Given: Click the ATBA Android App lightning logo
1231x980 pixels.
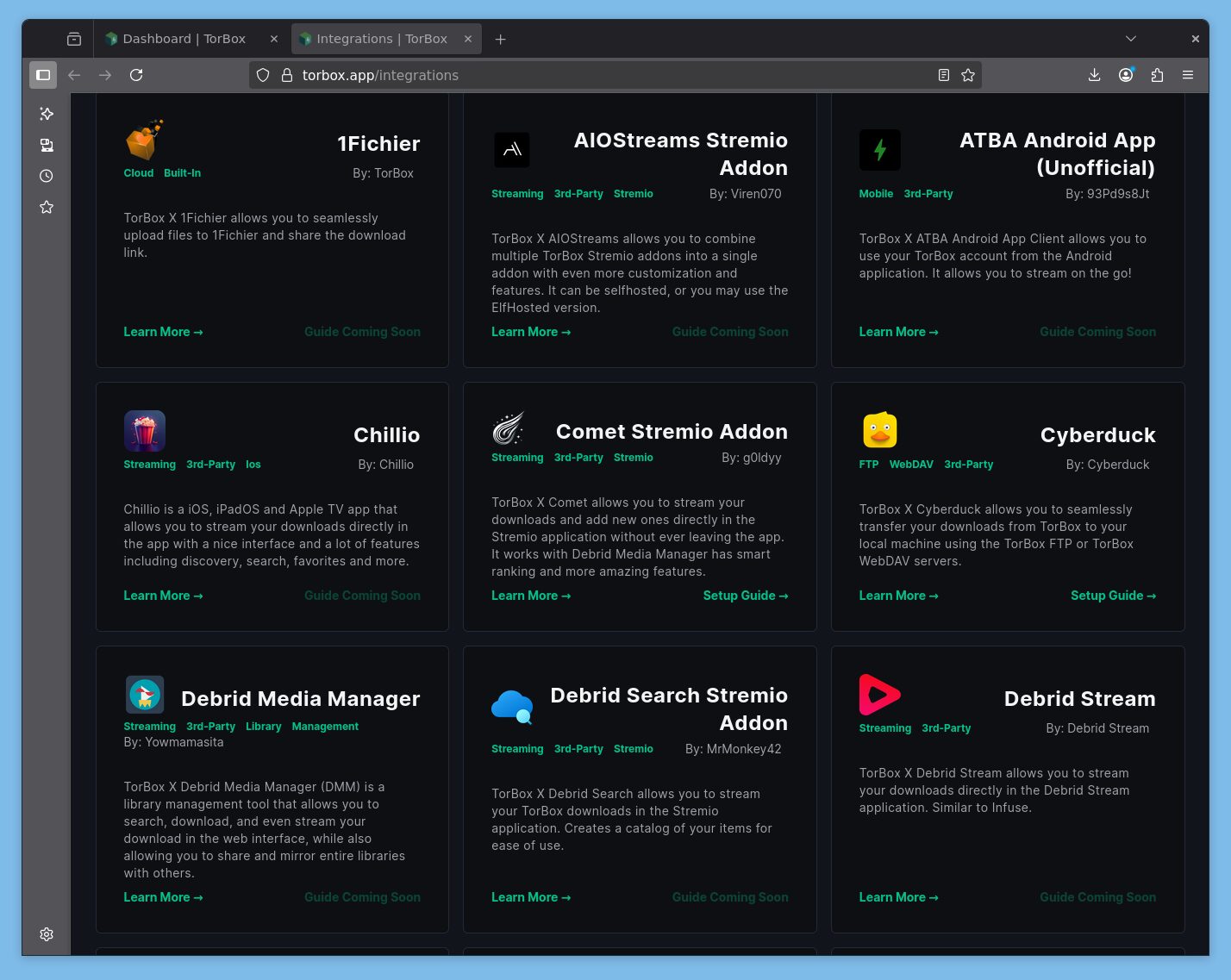Looking at the screenshot, I should click(880, 150).
